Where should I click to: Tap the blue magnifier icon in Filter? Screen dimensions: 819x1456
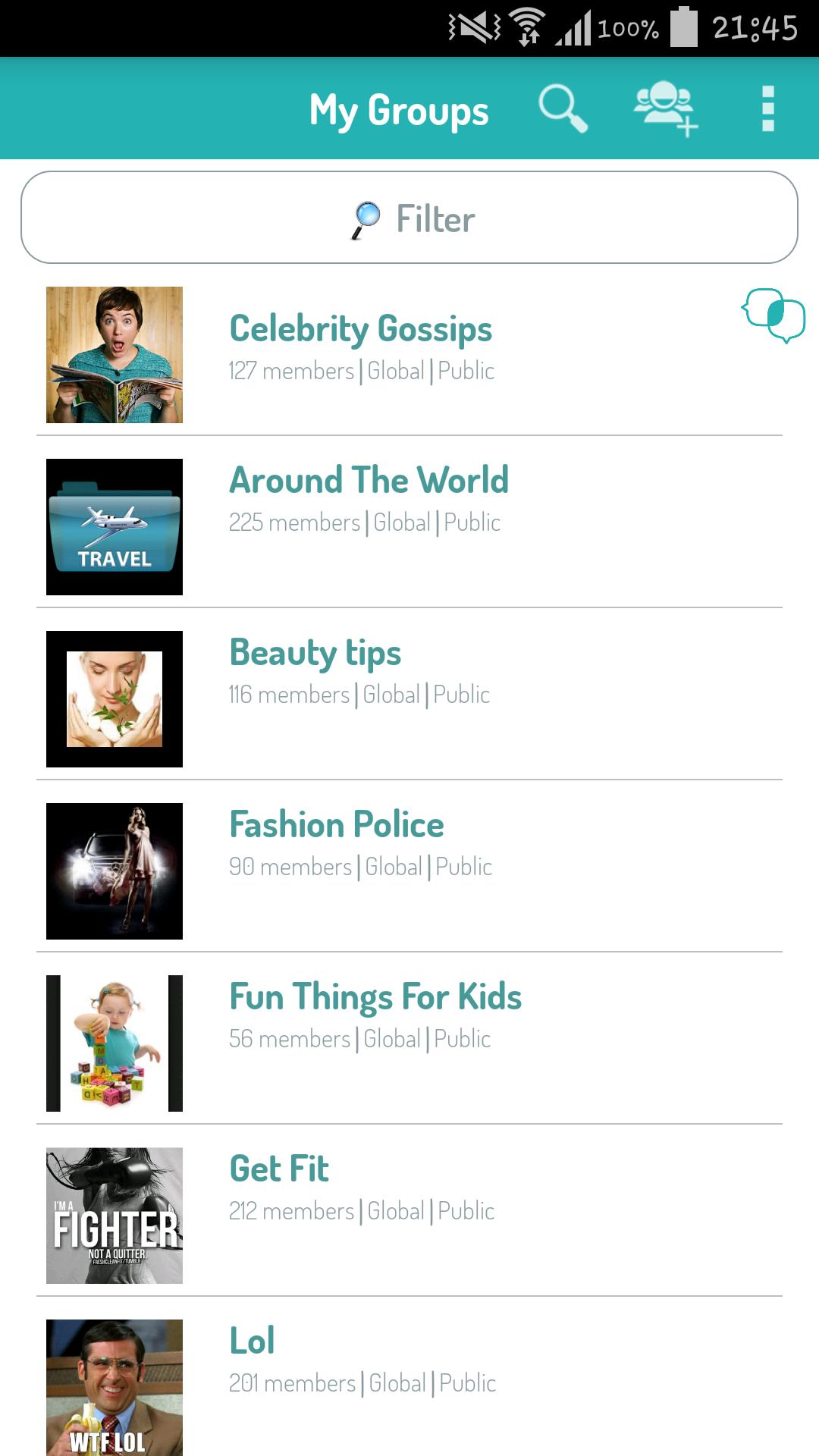point(366,219)
